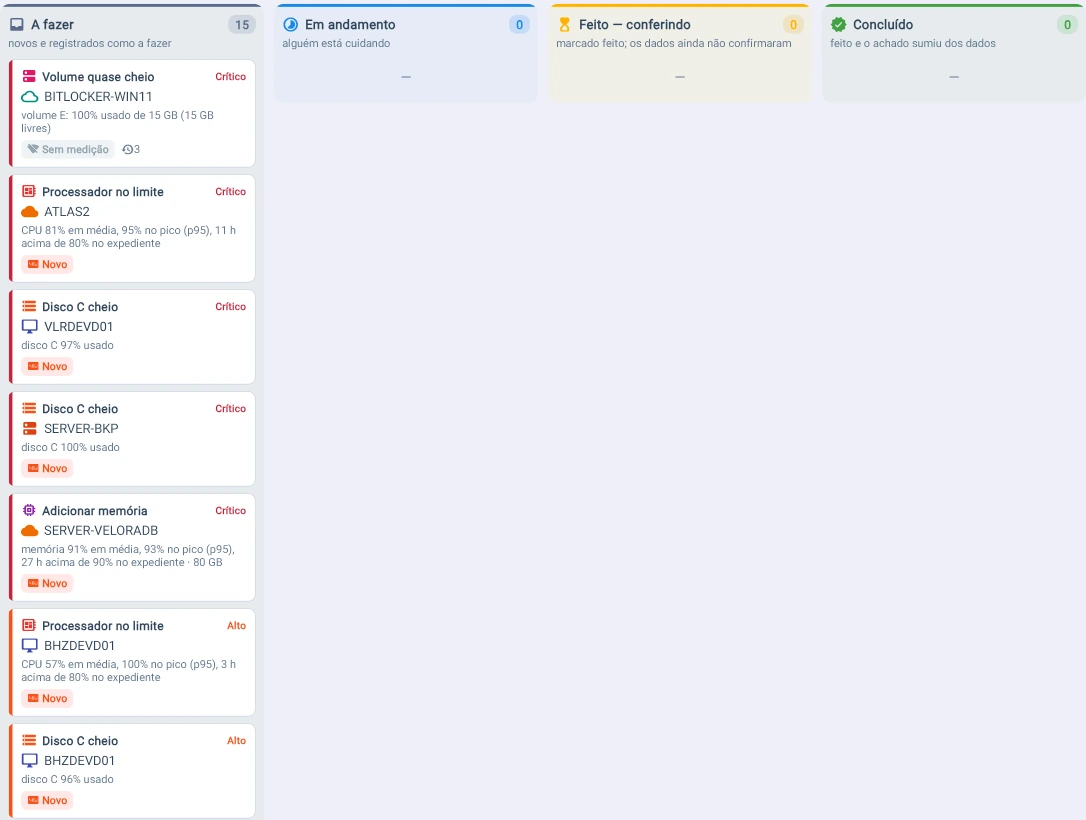Click the Sem medição badge

click(68, 149)
